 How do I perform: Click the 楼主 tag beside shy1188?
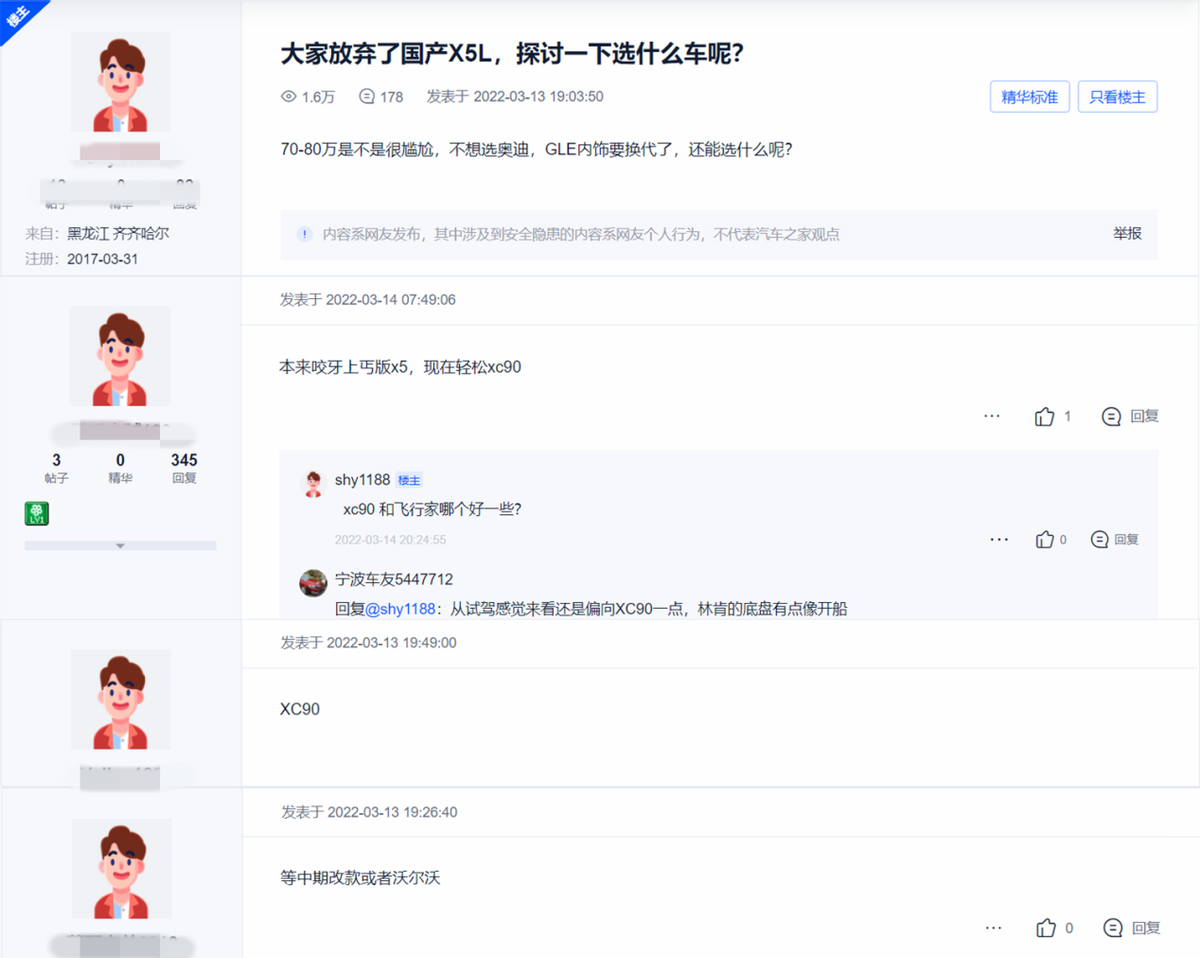(x=409, y=480)
